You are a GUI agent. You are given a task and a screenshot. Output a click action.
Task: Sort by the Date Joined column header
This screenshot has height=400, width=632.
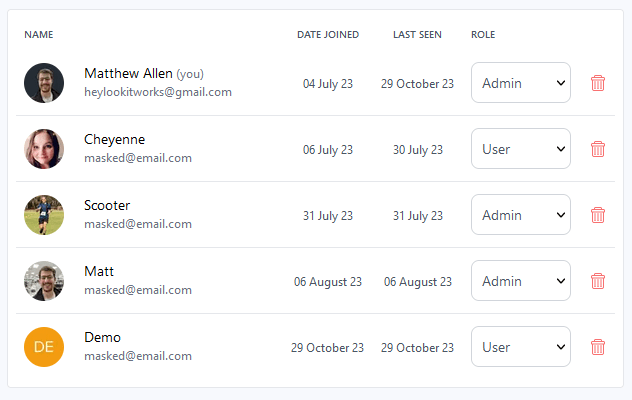click(x=328, y=35)
